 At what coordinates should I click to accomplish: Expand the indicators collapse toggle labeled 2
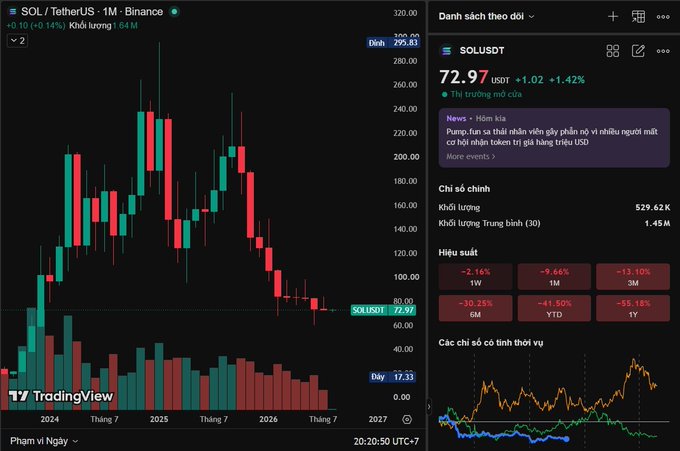tap(18, 41)
